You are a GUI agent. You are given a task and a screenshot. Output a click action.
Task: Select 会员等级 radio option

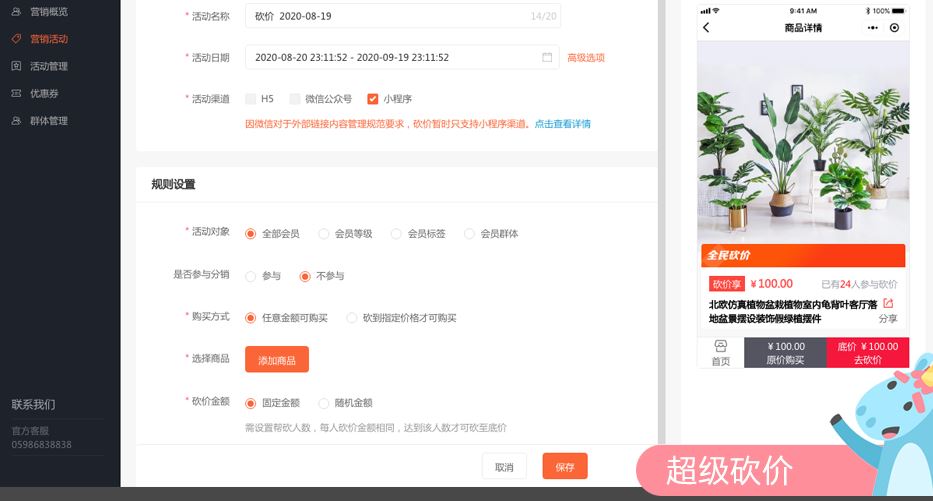point(324,234)
